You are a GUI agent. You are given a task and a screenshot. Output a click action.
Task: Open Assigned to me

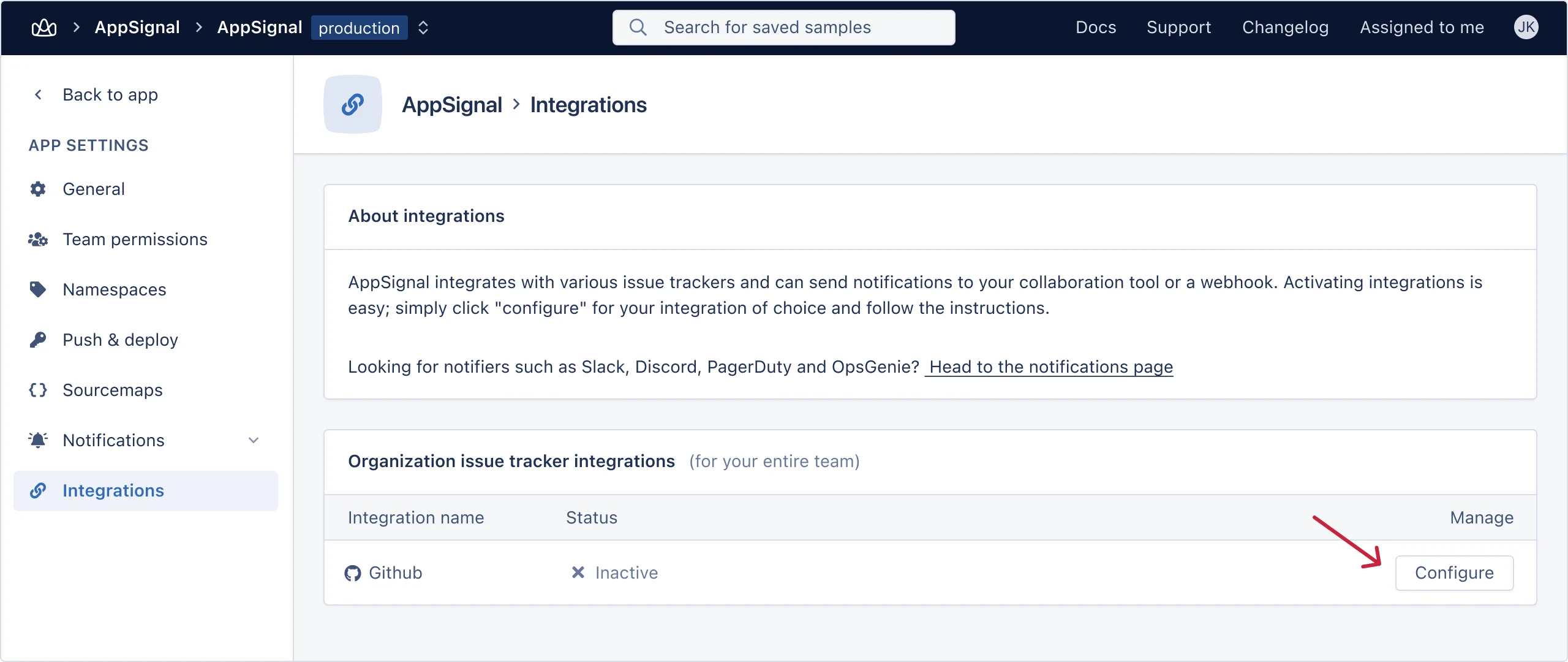pyautogui.click(x=1422, y=28)
